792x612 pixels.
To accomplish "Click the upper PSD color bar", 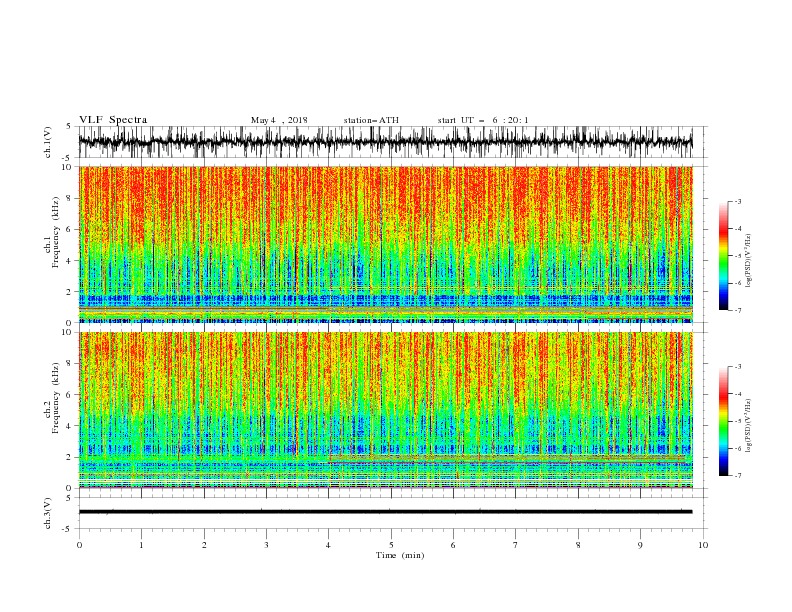I will pyautogui.click(x=723, y=256).
